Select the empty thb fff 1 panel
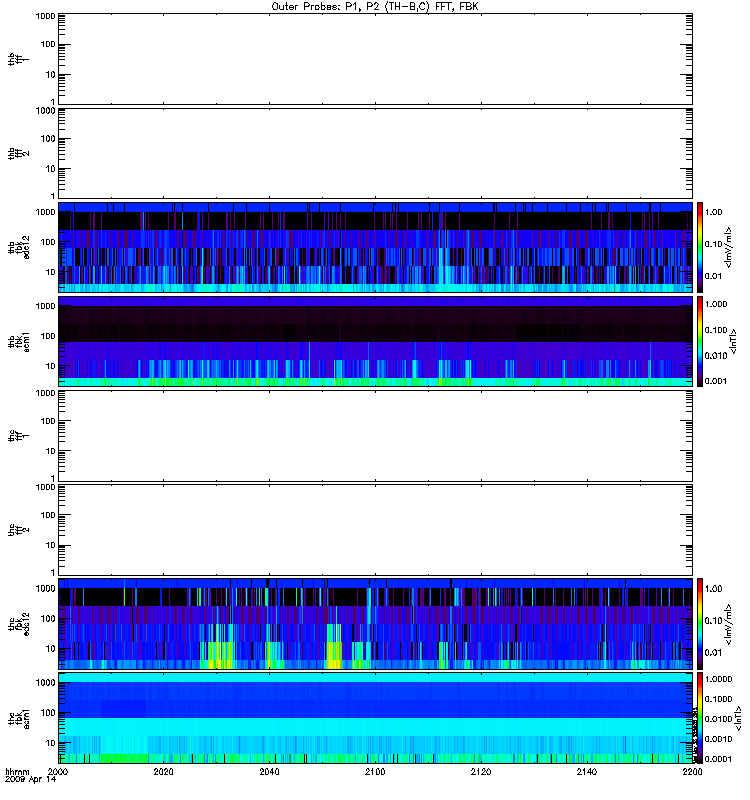Image resolution: width=750 pixels, height=800 pixels. [375, 59]
